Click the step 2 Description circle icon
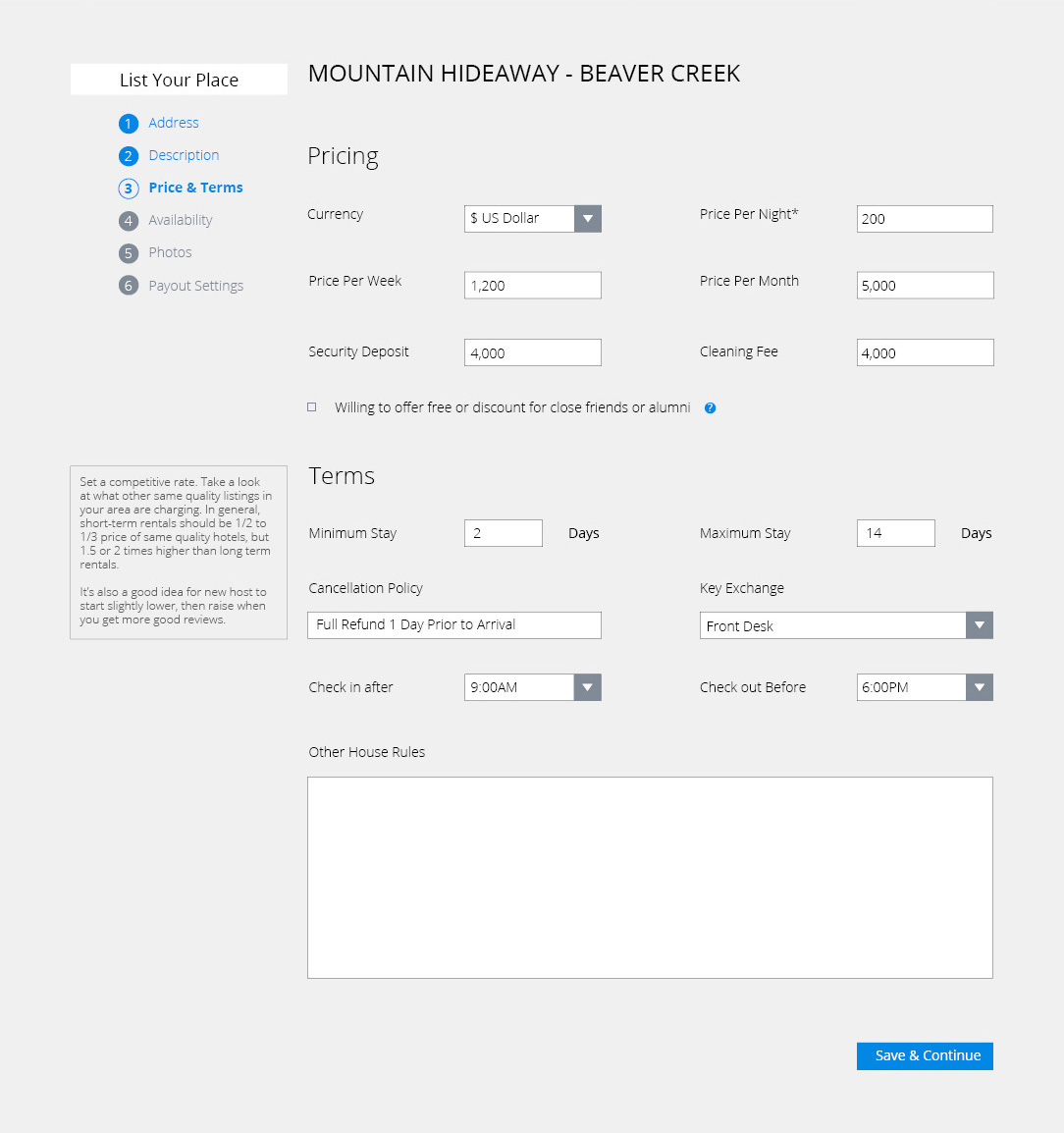The image size is (1064, 1133). [x=129, y=156]
